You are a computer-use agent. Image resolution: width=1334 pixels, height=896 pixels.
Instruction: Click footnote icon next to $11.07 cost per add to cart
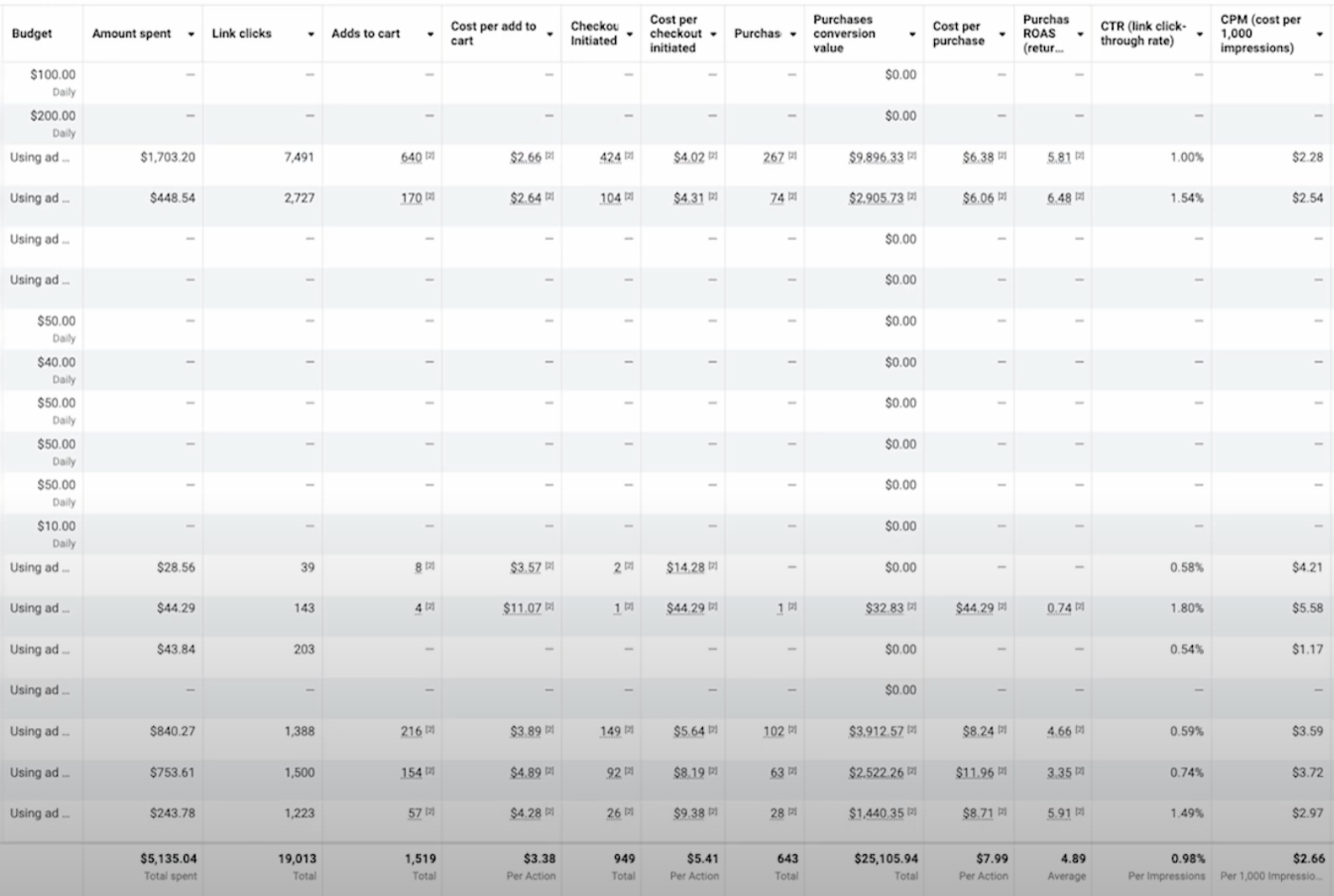click(x=549, y=607)
